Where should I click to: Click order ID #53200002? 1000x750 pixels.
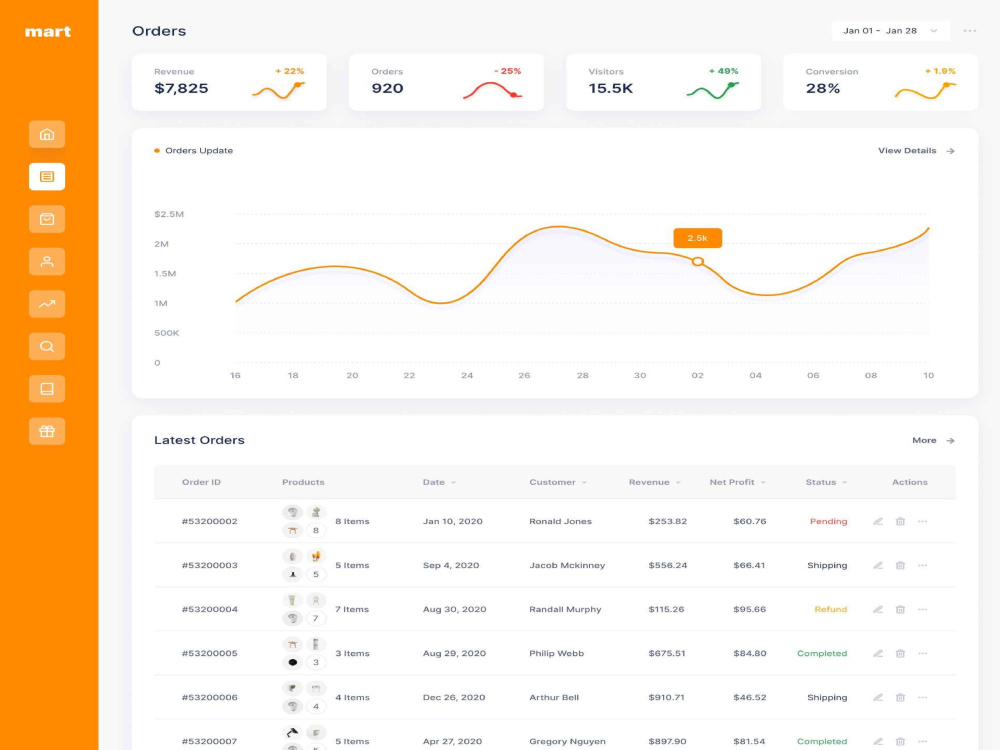(209, 521)
